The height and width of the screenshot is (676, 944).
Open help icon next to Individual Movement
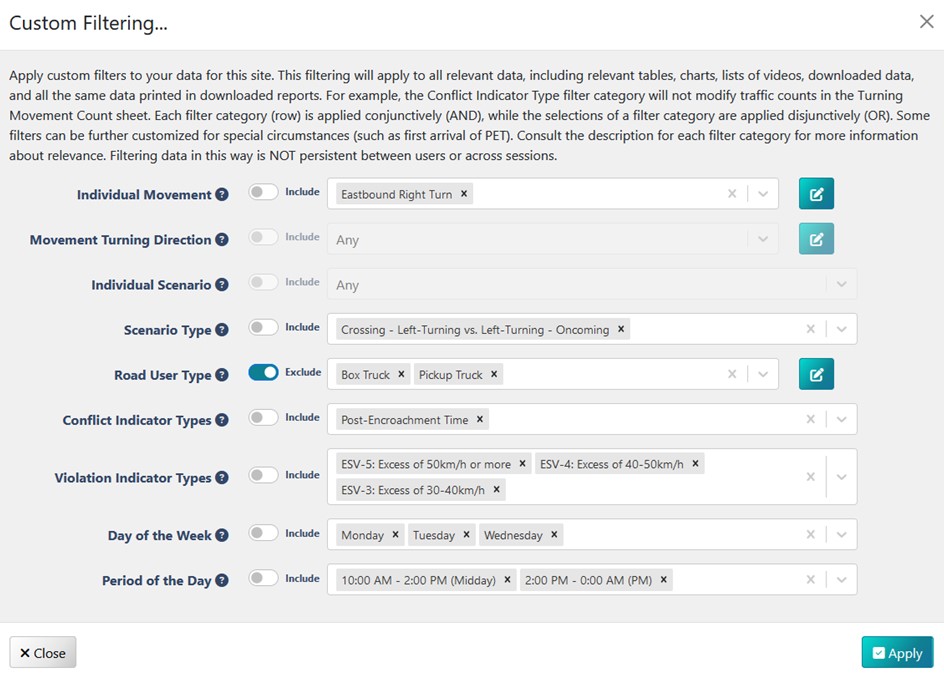click(222, 195)
